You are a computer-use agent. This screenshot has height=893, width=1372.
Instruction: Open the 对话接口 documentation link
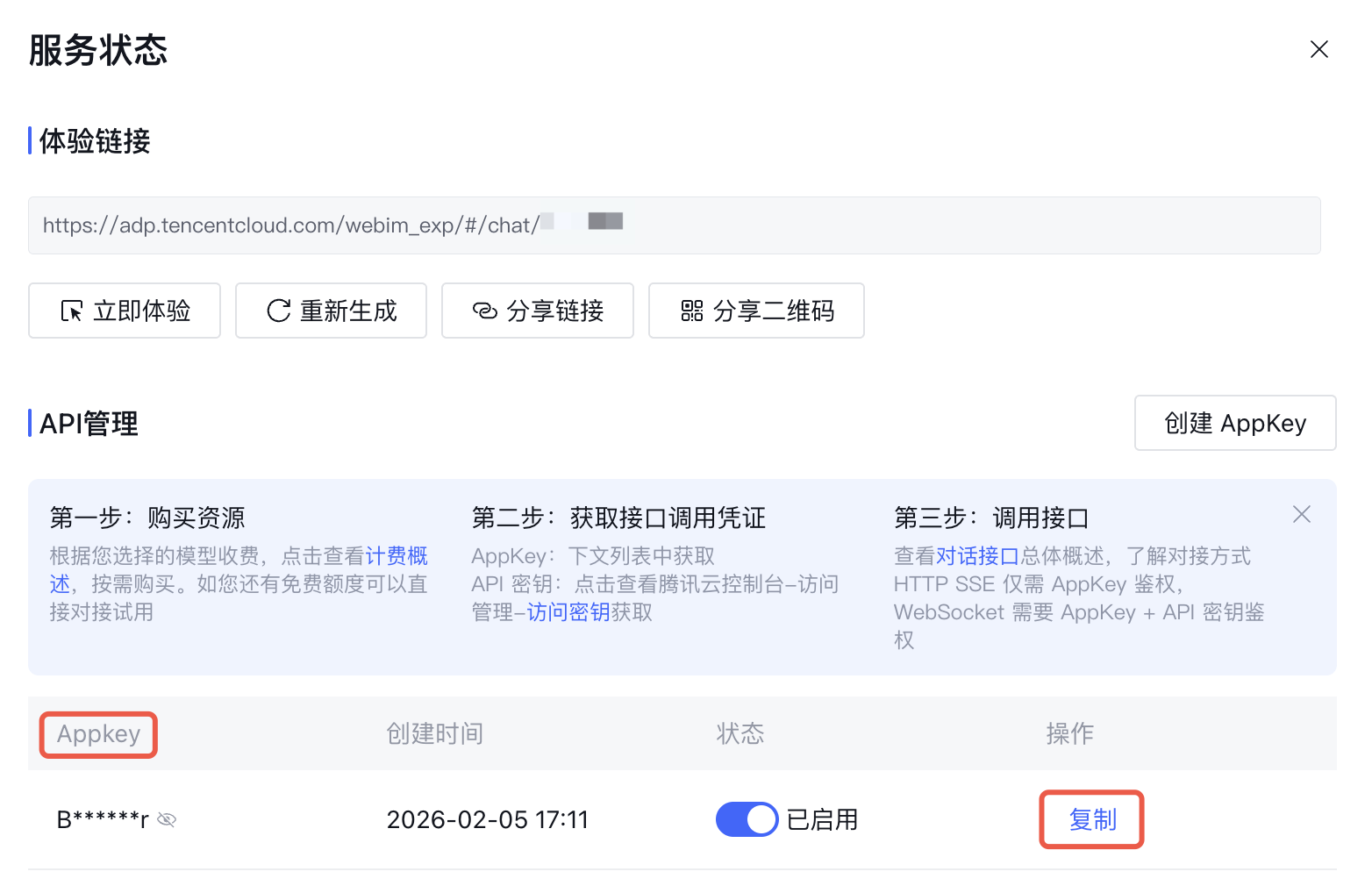pyautogui.click(x=977, y=556)
